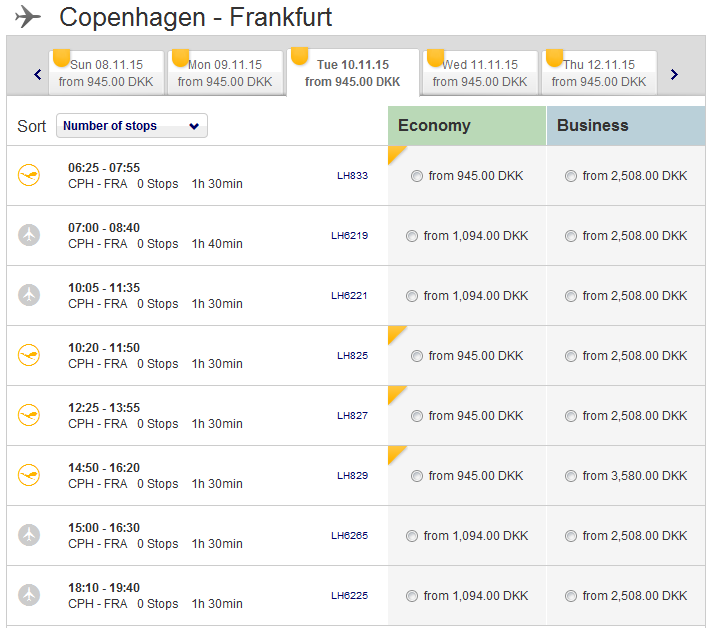Switch to the Sun 08.11.15 date tab

click(x=108, y=73)
